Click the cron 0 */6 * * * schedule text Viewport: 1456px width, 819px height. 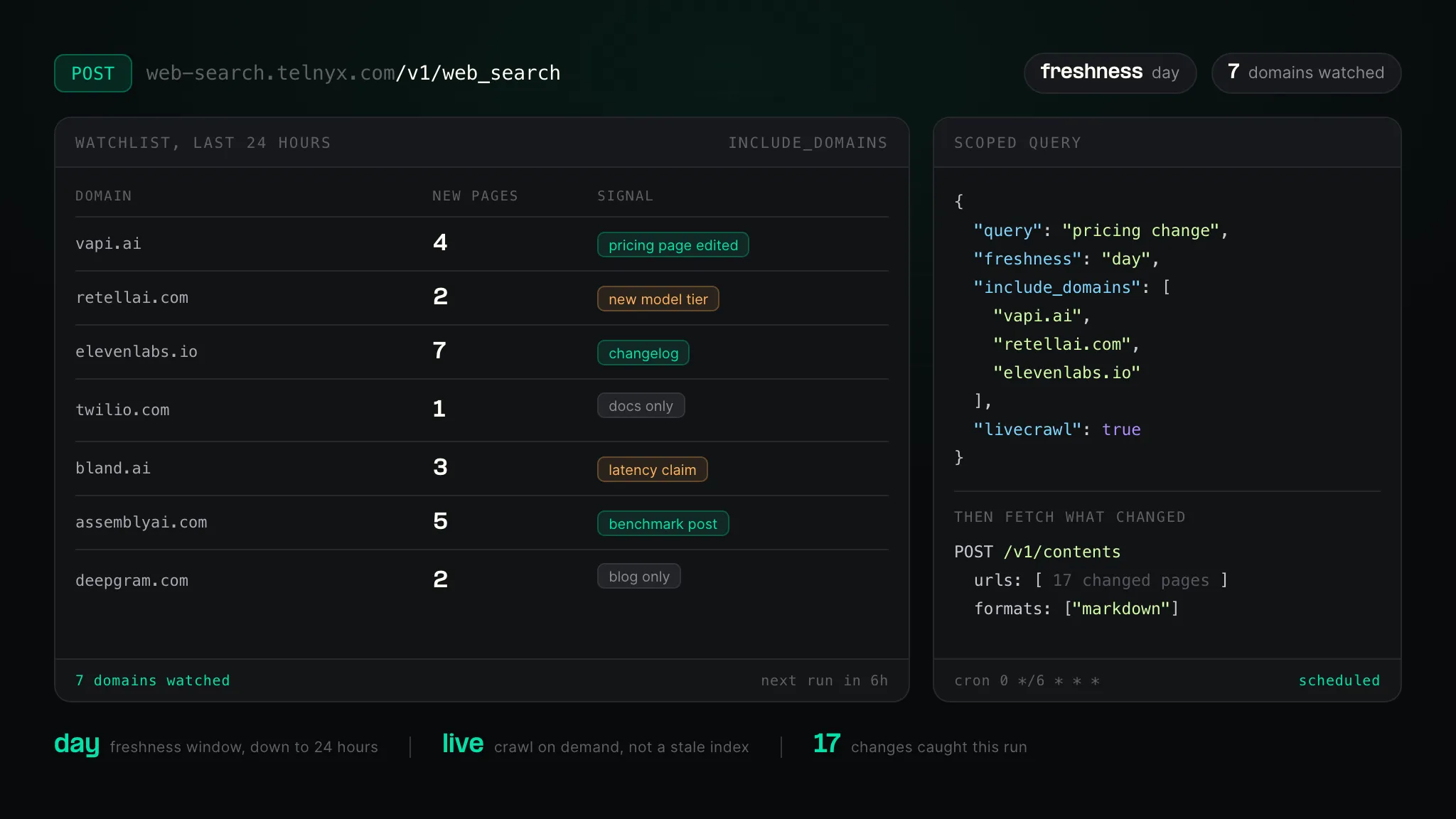(1027, 680)
